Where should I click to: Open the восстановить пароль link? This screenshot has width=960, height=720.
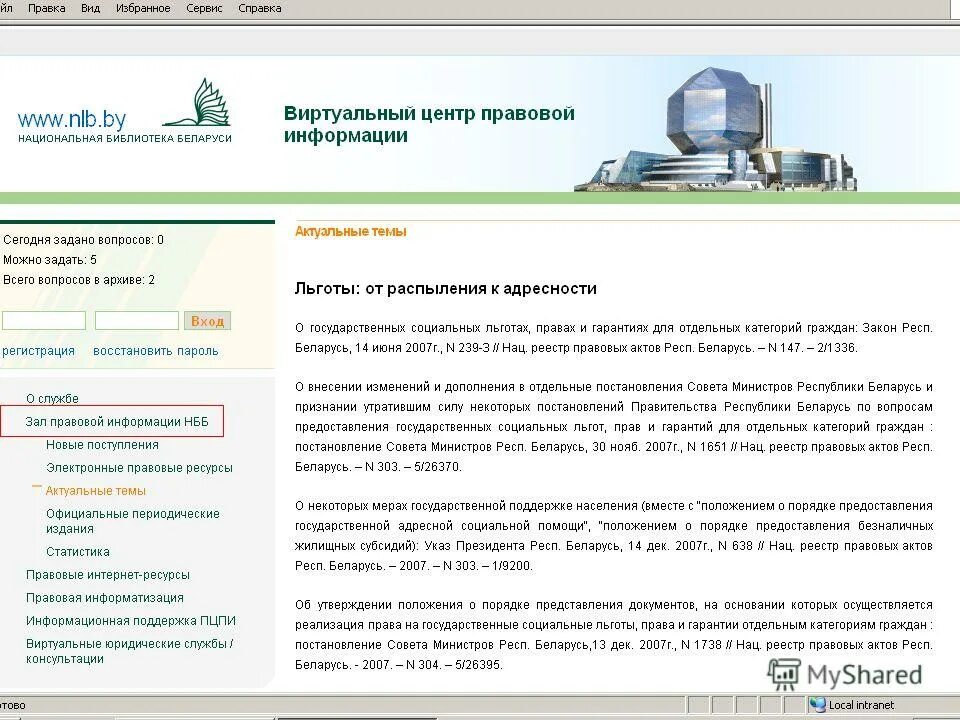pyautogui.click(x=156, y=351)
